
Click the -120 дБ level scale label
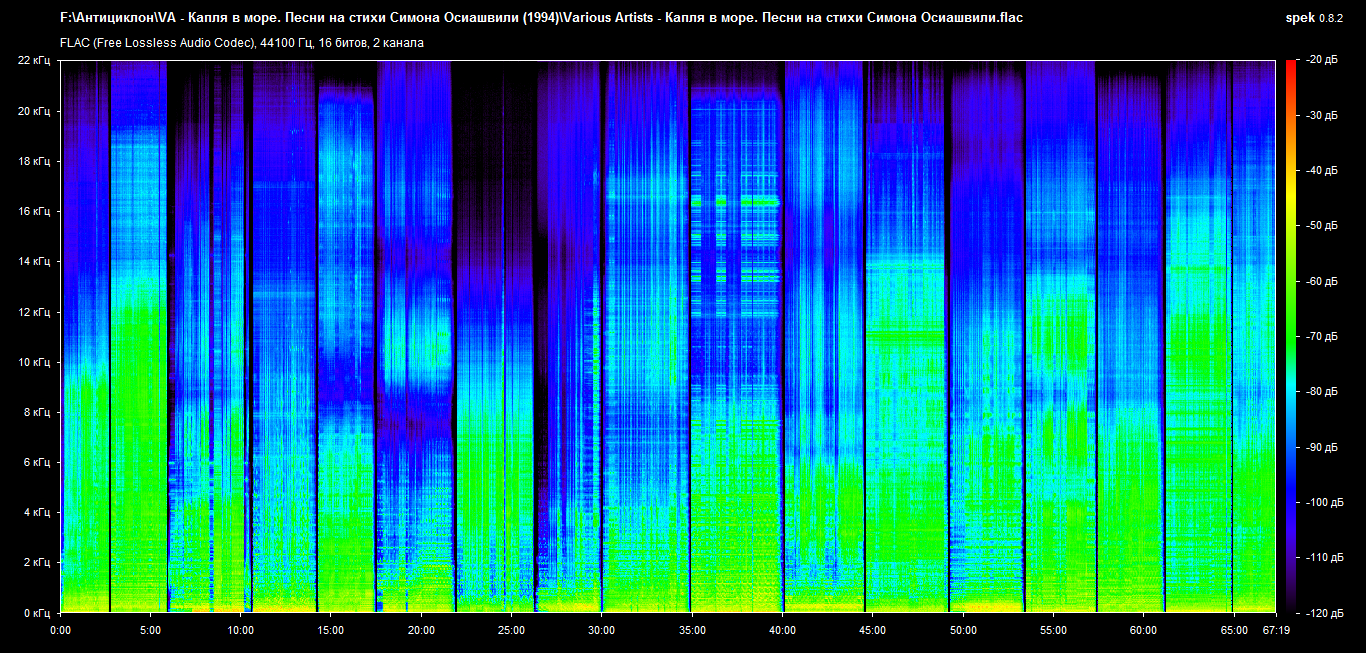point(1326,612)
